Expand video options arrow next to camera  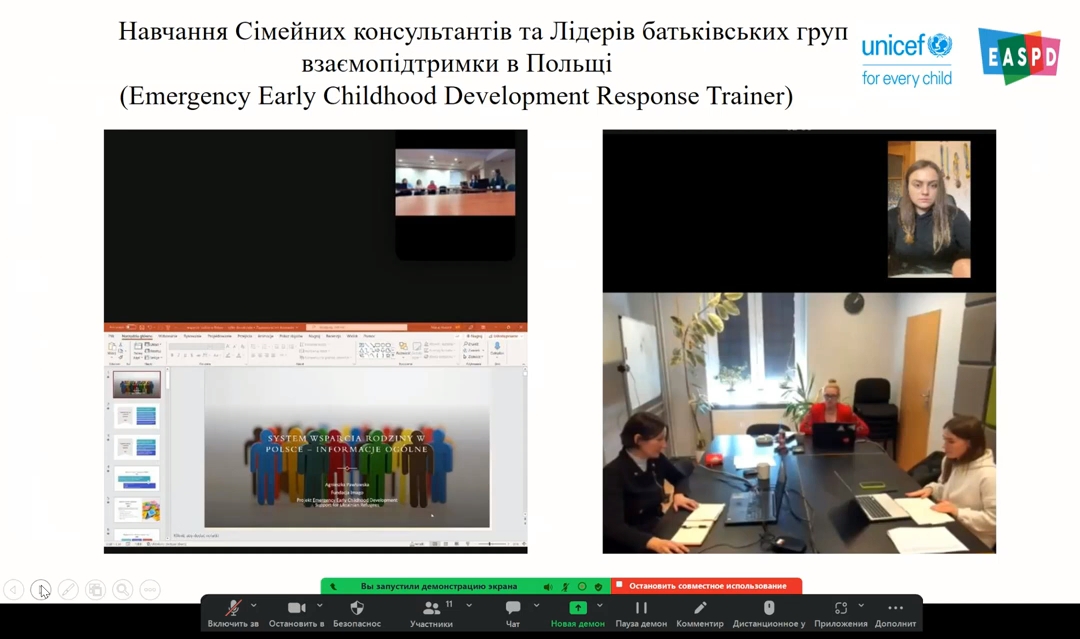coord(320,605)
